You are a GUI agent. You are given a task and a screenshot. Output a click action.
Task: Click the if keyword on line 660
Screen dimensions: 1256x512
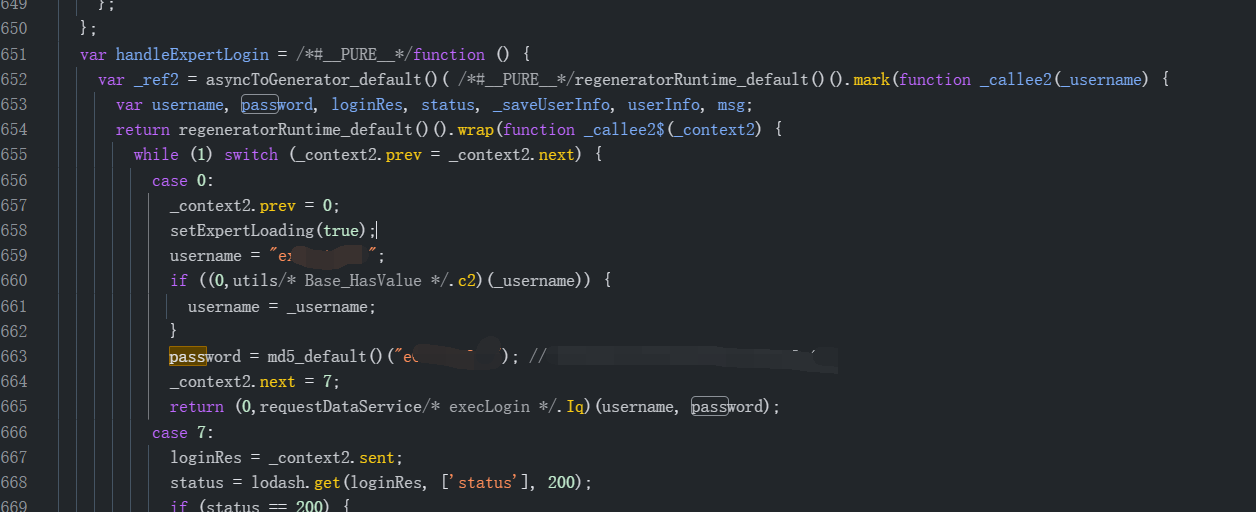[179, 281]
